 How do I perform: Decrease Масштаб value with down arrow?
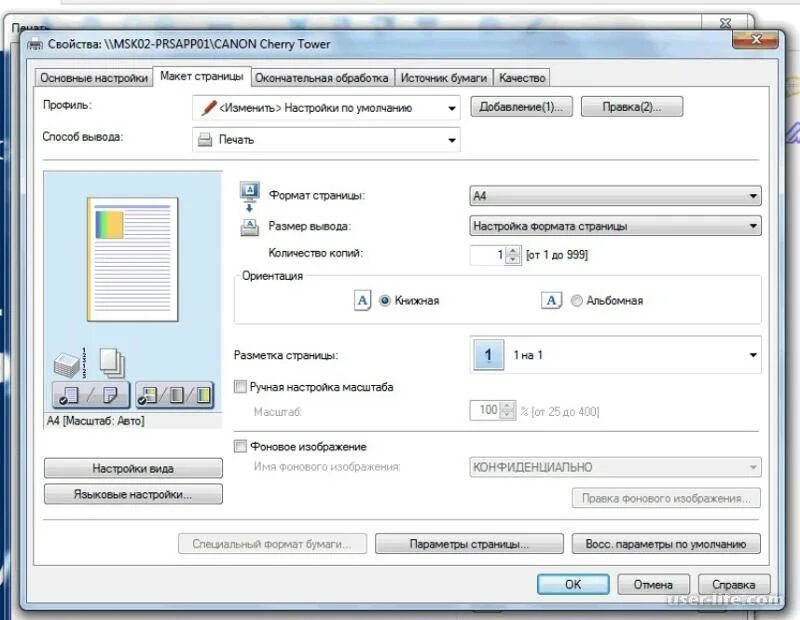click(x=507, y=414)
